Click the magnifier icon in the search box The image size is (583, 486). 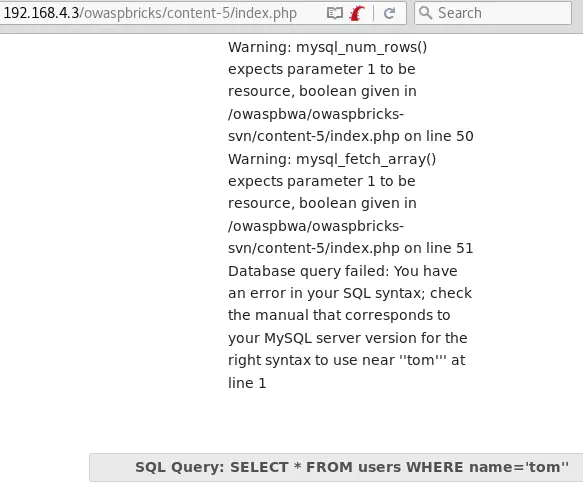click(x=425, y=13)
